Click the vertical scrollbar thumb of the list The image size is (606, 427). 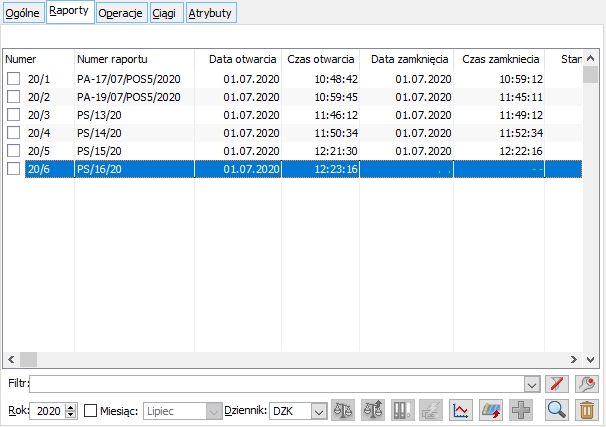coord(590,75)
